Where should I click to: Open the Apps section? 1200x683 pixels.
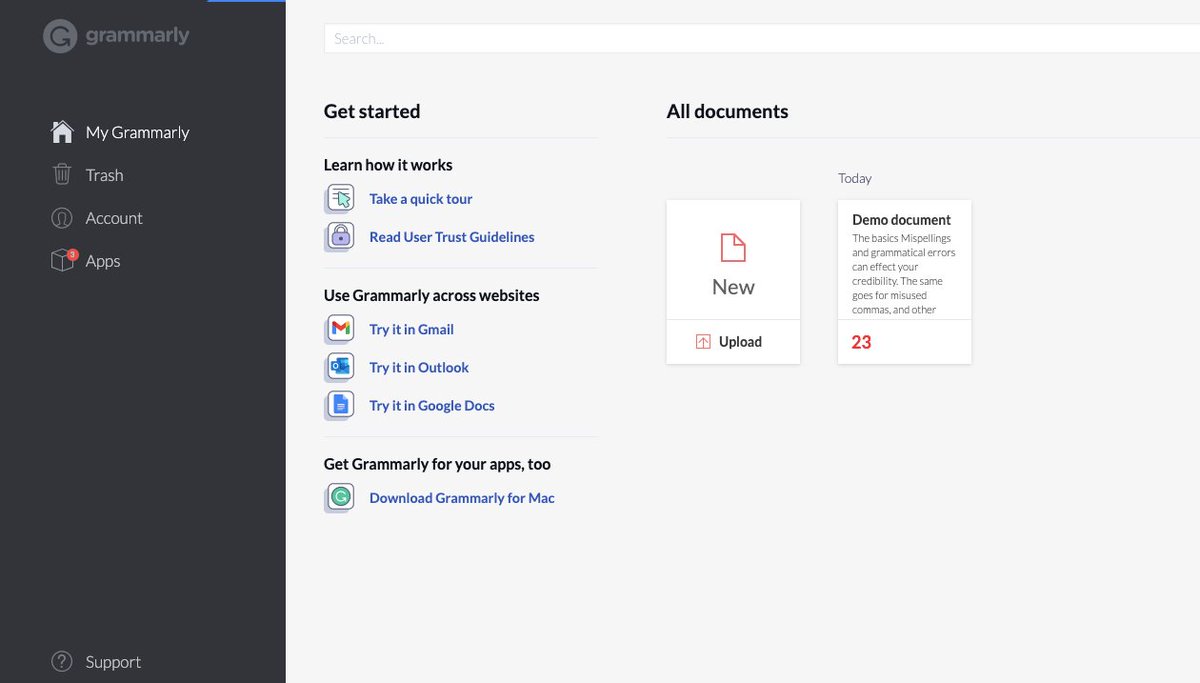(103, 261)
